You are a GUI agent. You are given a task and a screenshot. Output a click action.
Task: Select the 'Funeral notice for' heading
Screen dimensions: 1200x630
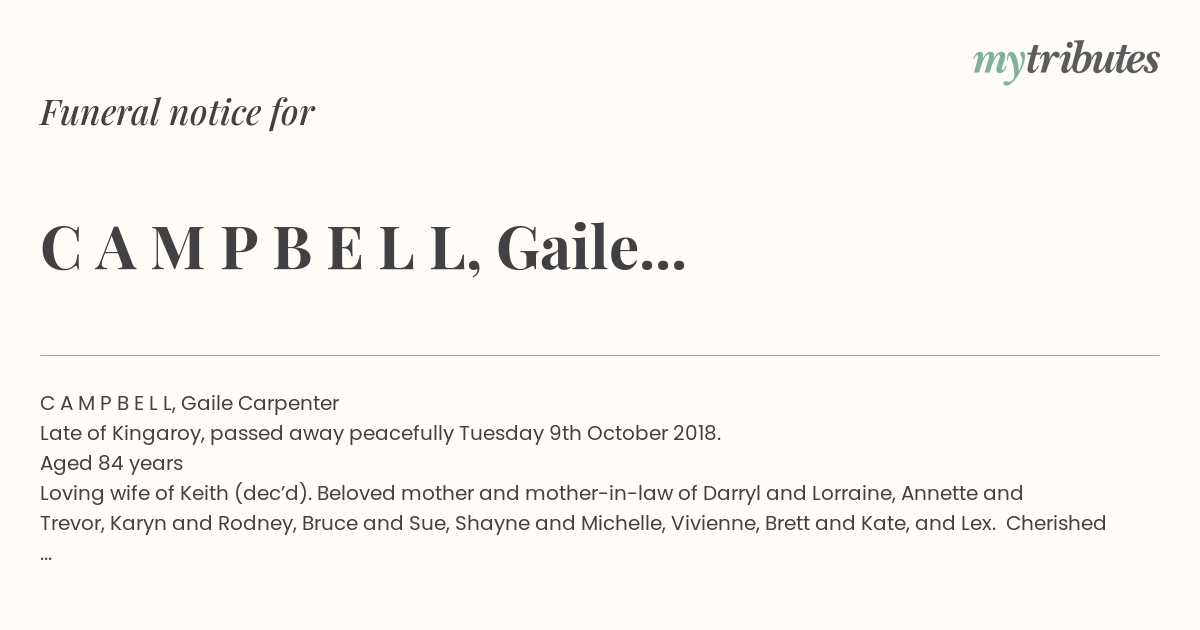coord(177,113)
